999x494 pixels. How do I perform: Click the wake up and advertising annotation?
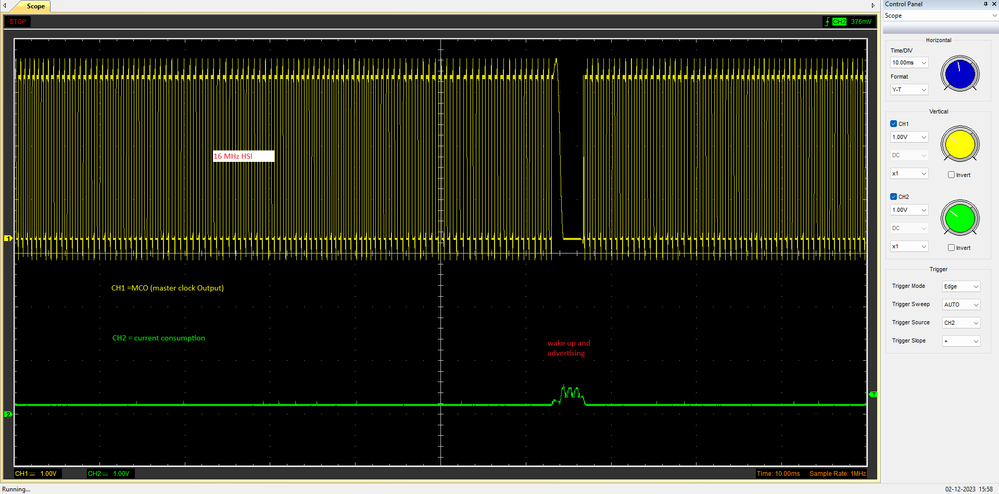tap(567, 347)
